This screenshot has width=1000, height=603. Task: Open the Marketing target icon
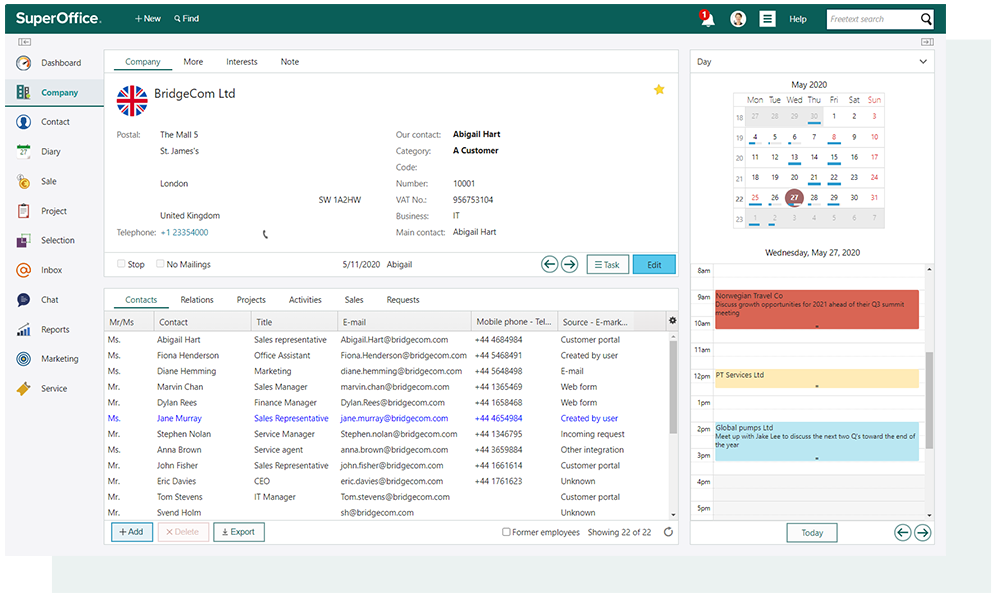coord(23,359)
